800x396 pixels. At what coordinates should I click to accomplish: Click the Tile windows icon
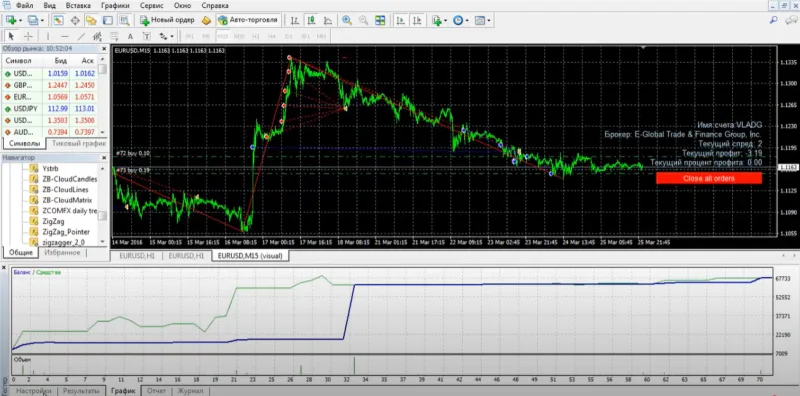coord(380,20)
